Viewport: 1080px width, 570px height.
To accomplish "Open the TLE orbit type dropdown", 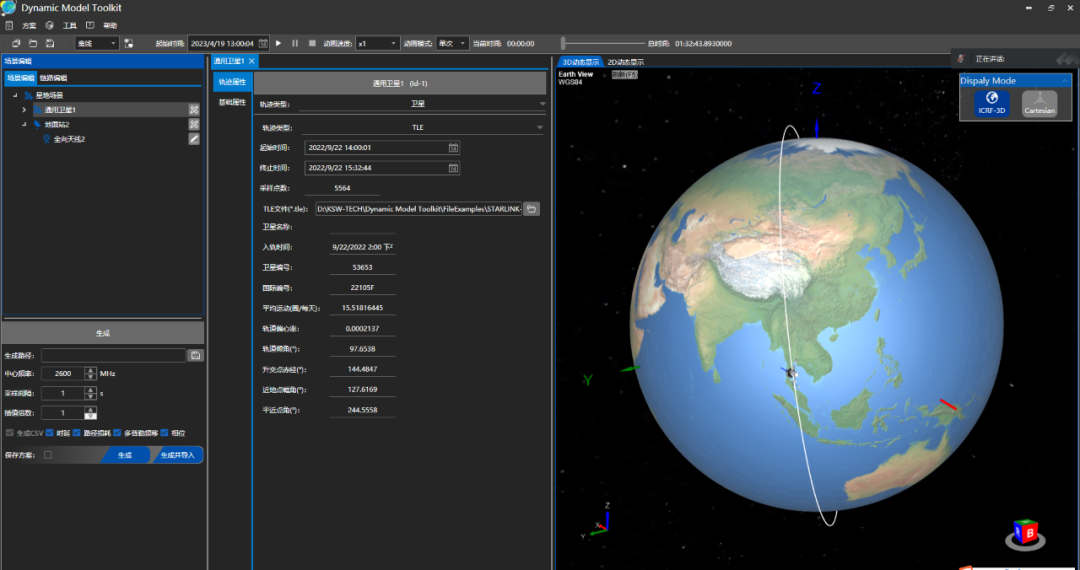I will (422, 127).
